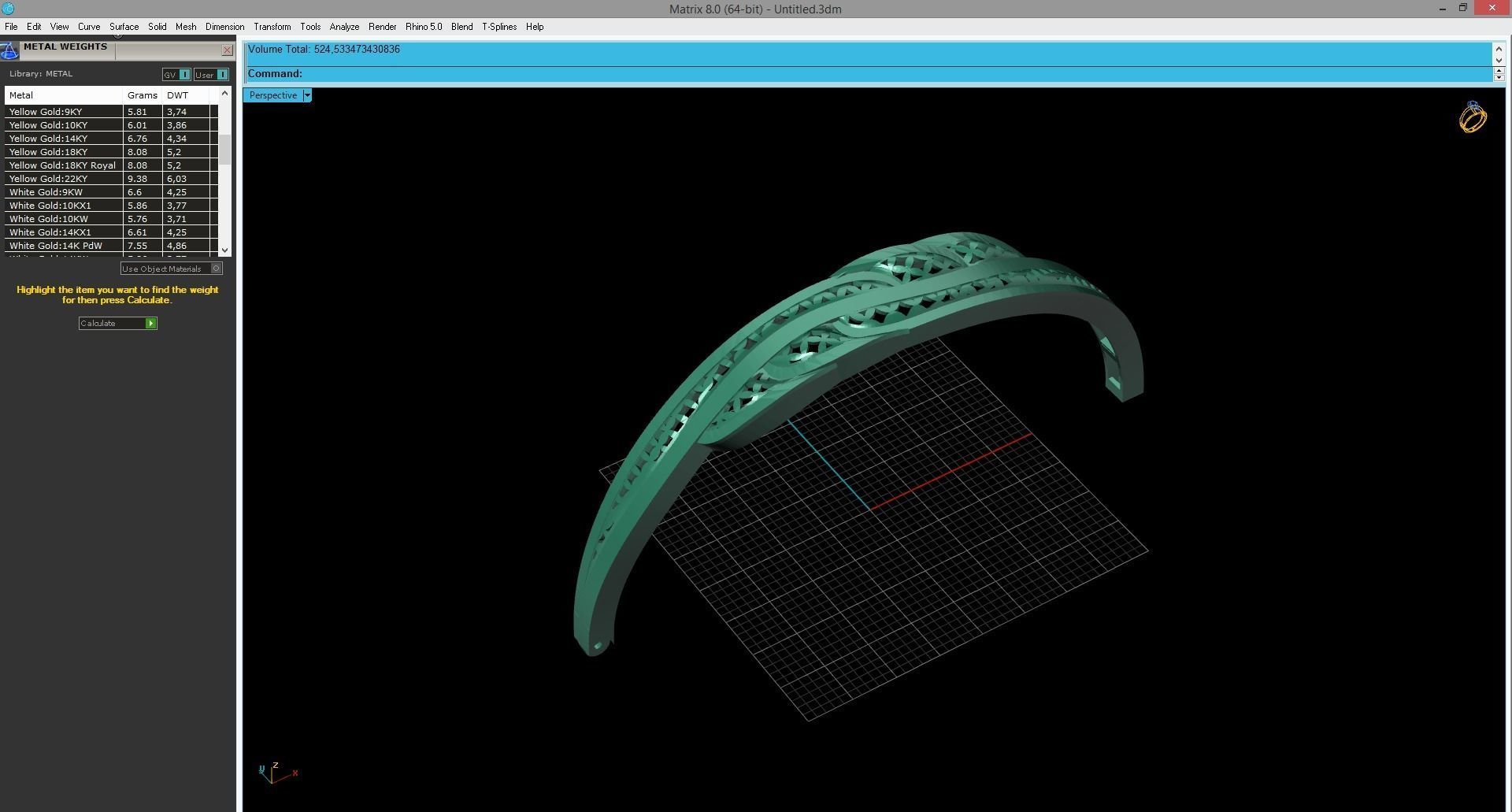Select the Yellow Gold:22KY row
1512x812 pixels.
coord(111,179)
